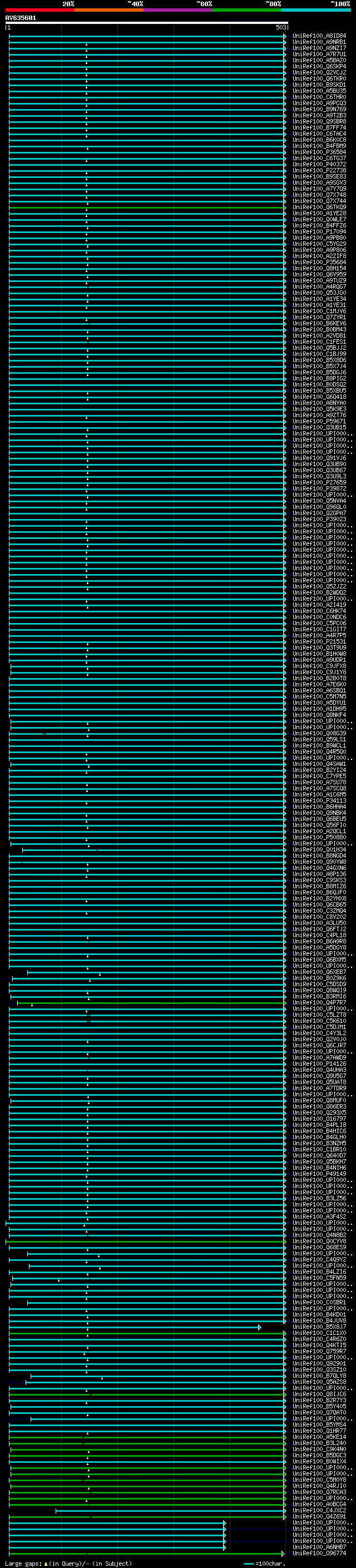This screenshot has height=1568, width=356.
Task: Select label UniRef100_C6THR0
Action: click(319, 97)
